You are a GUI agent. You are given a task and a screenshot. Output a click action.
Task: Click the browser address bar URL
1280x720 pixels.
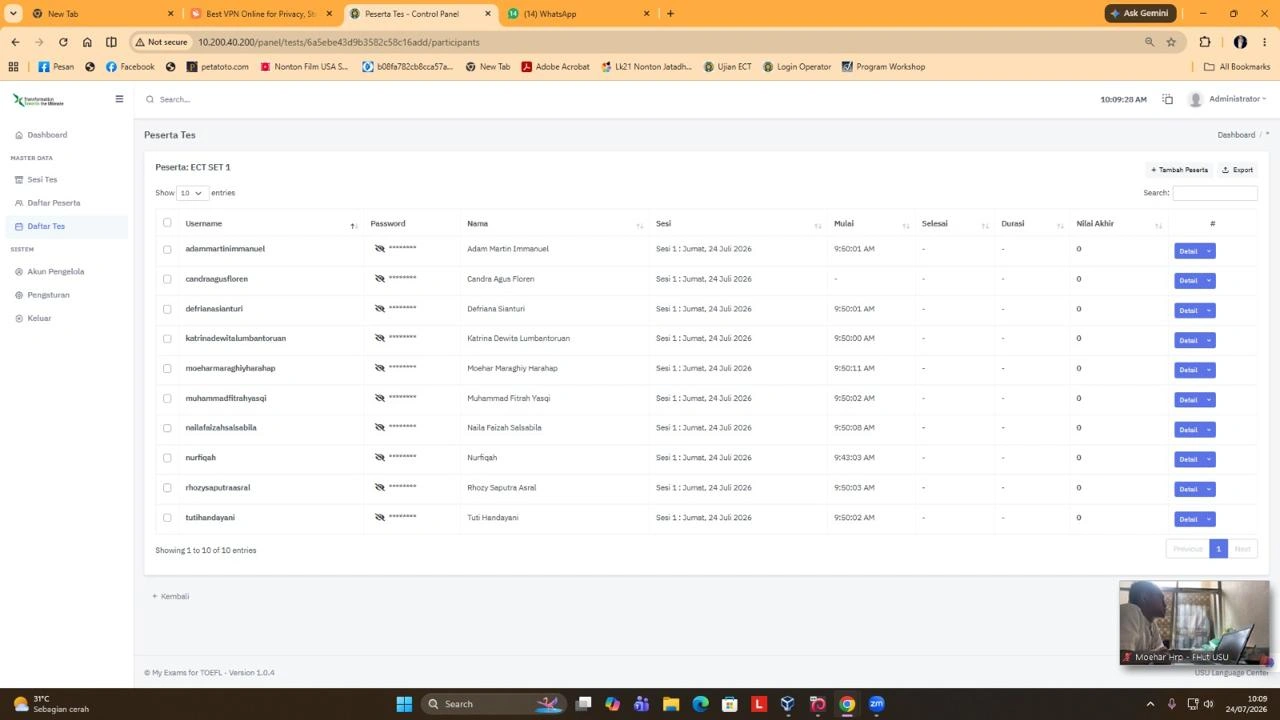click(339, 42)
